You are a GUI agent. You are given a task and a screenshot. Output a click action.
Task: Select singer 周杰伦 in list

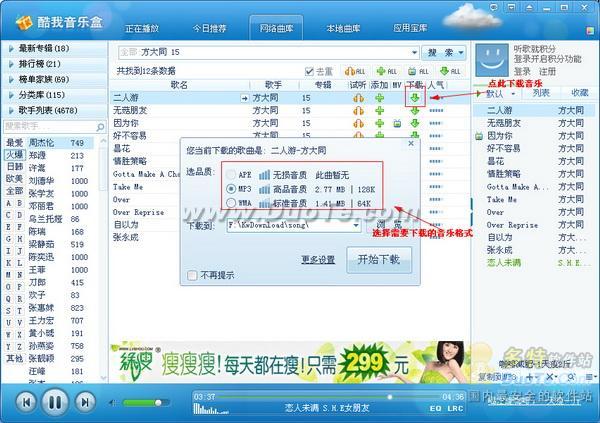(x=60, y=143)
